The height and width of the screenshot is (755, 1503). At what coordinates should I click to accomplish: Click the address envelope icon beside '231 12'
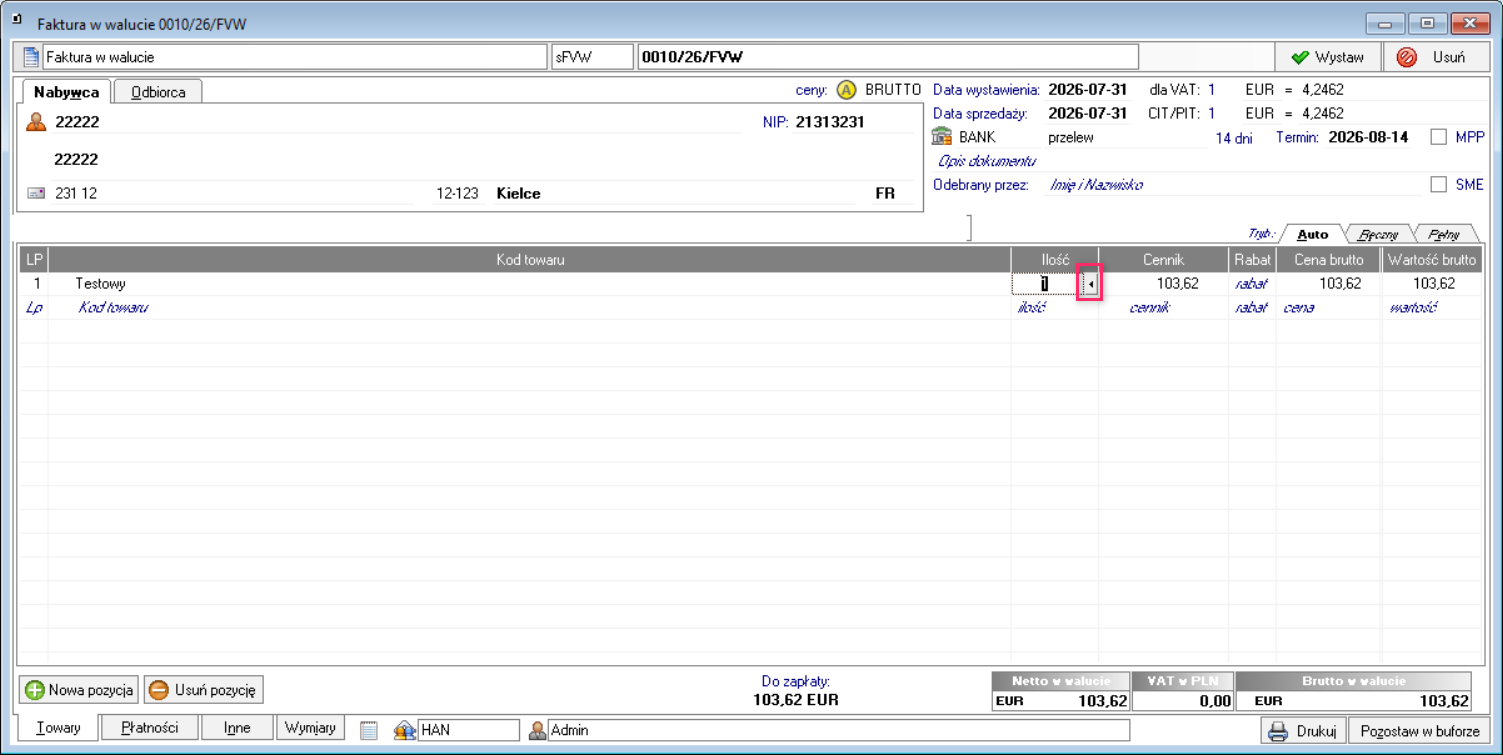(x=36, y=193)
